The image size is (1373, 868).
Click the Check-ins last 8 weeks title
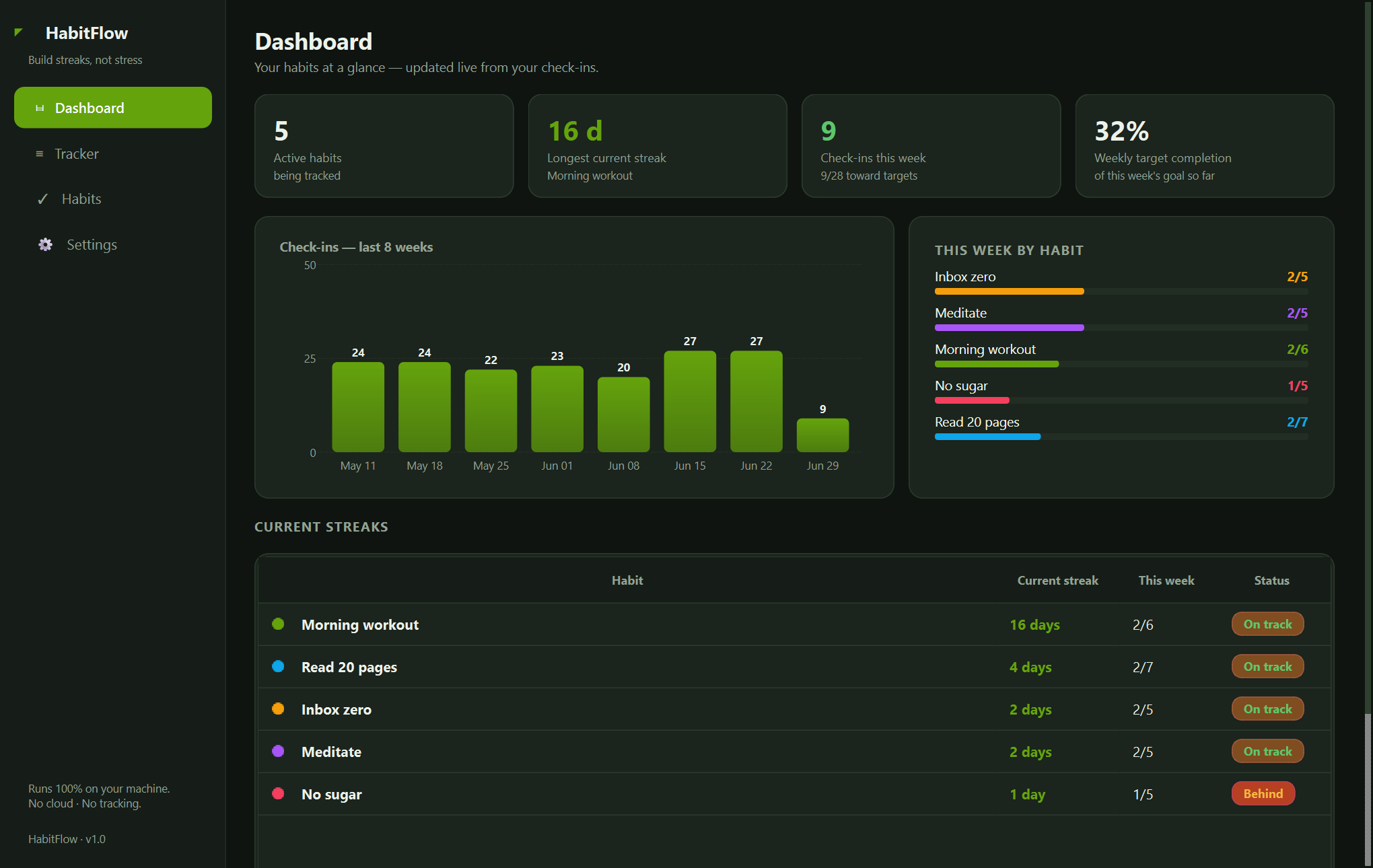(356, 247)
